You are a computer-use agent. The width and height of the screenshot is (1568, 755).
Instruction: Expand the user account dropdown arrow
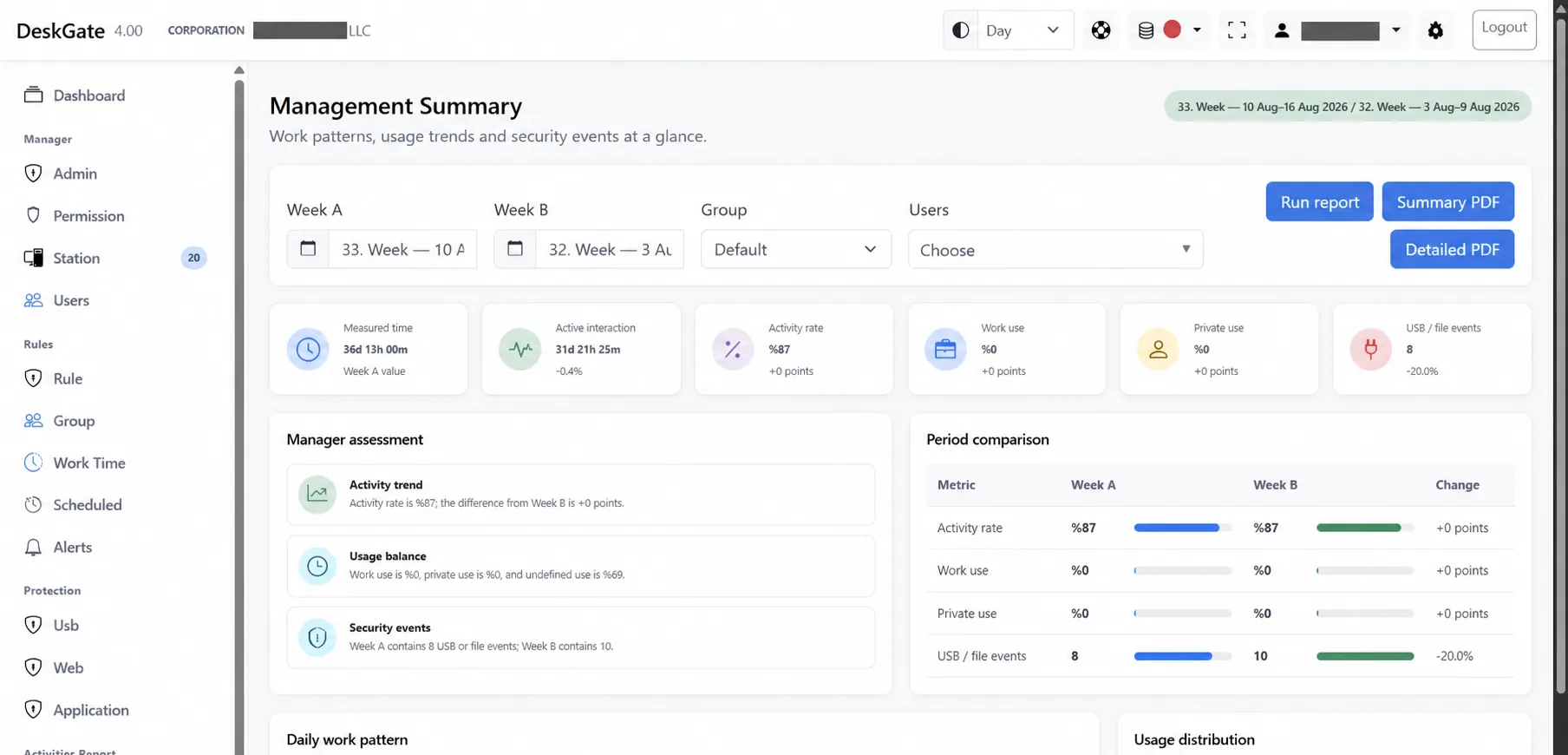pos(1395,30)
